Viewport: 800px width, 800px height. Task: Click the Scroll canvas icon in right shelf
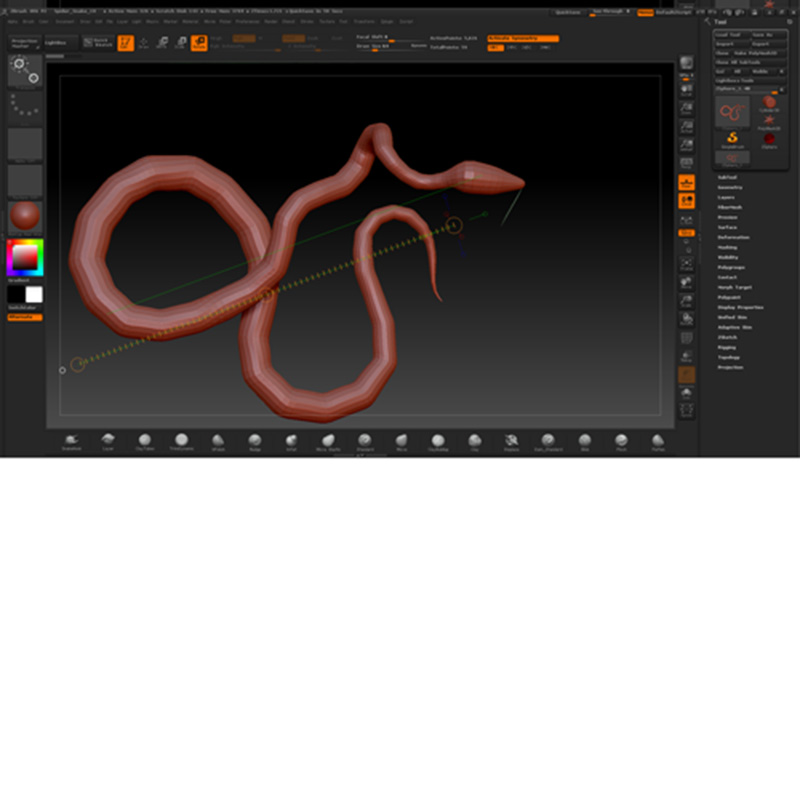[x=686, y=90]
